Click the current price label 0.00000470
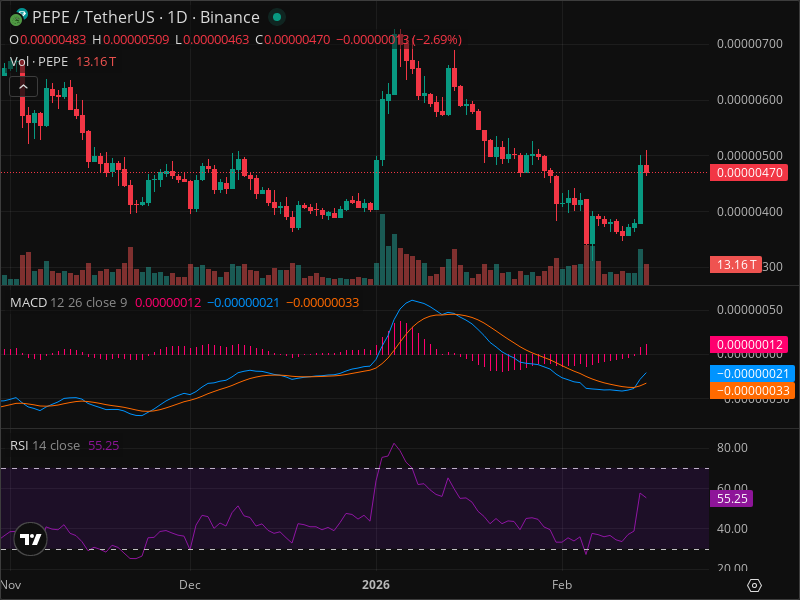 click(x=748, y=172)
